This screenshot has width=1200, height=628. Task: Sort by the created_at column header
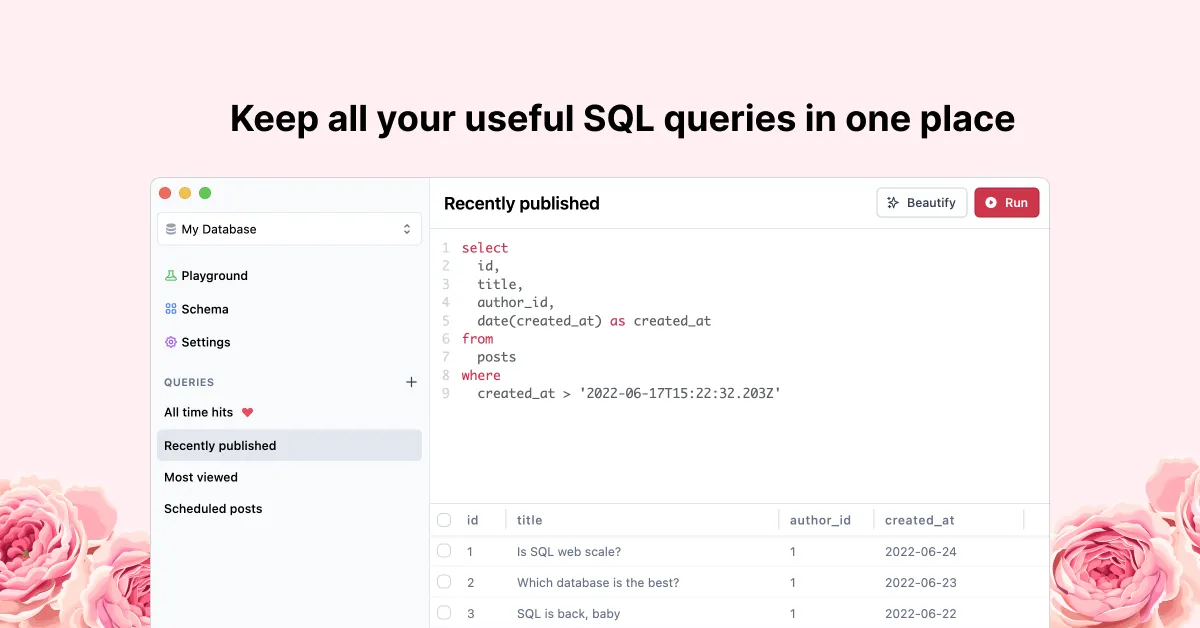coord(919,520)
